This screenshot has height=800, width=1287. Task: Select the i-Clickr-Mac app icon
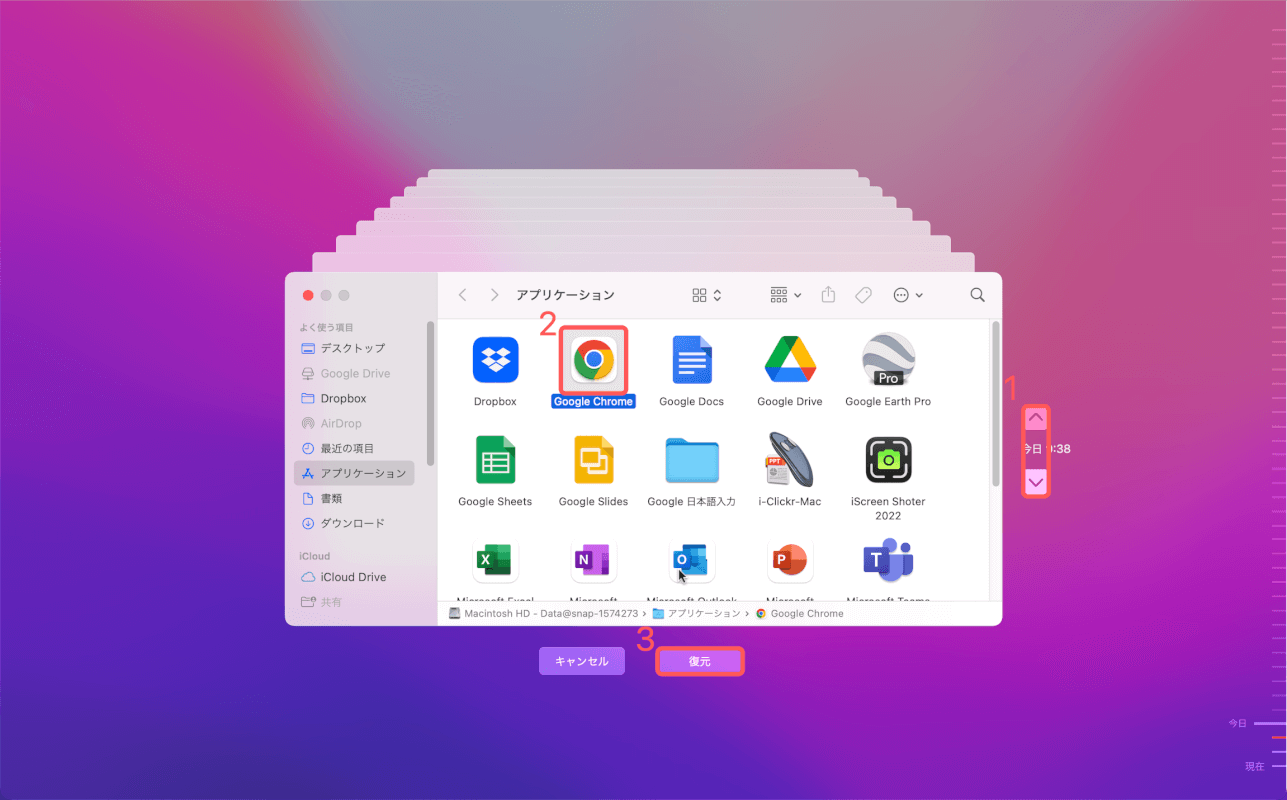[x=790, y=460]
